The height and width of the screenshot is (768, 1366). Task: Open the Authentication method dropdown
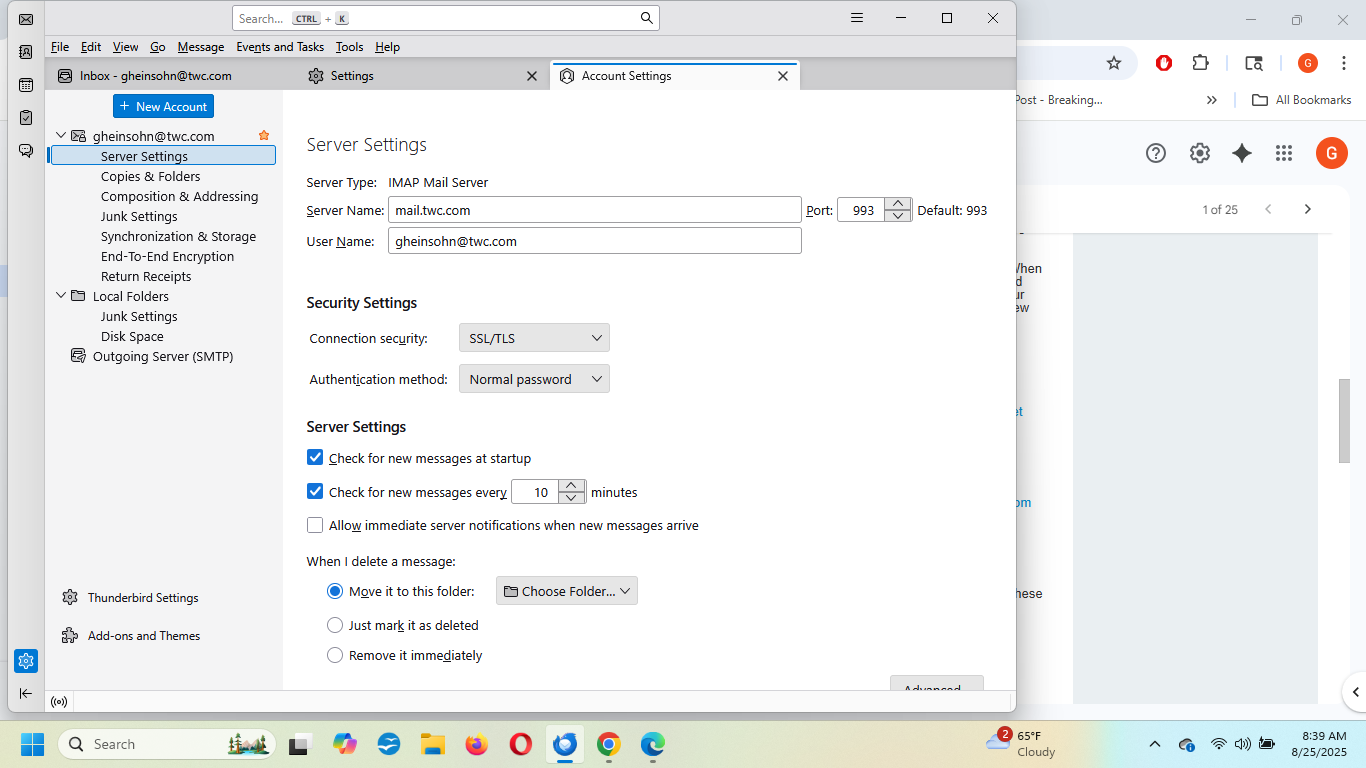(534, 379)
